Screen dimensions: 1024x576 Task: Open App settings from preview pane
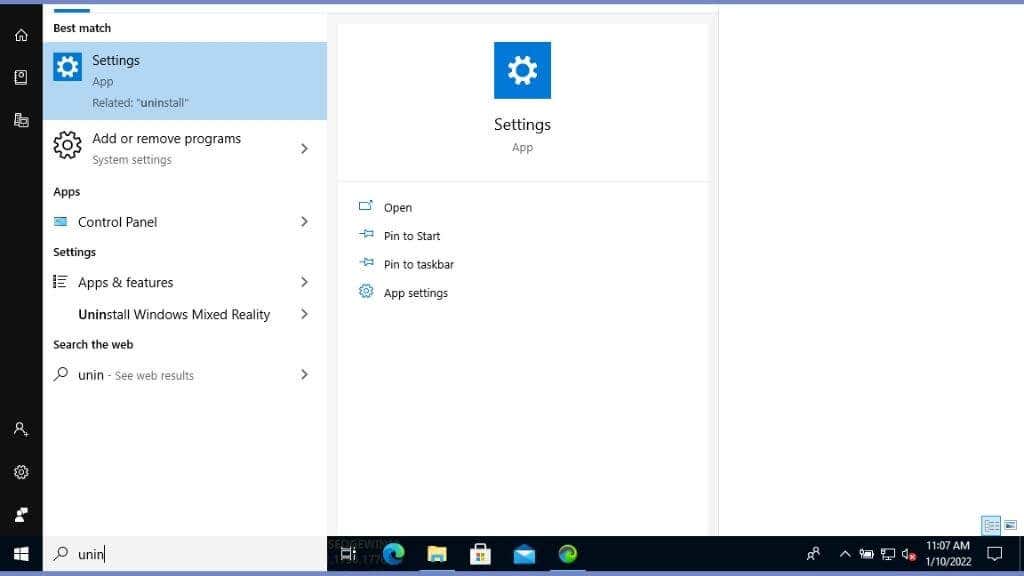pyautogui.click(x=416, y=293)
